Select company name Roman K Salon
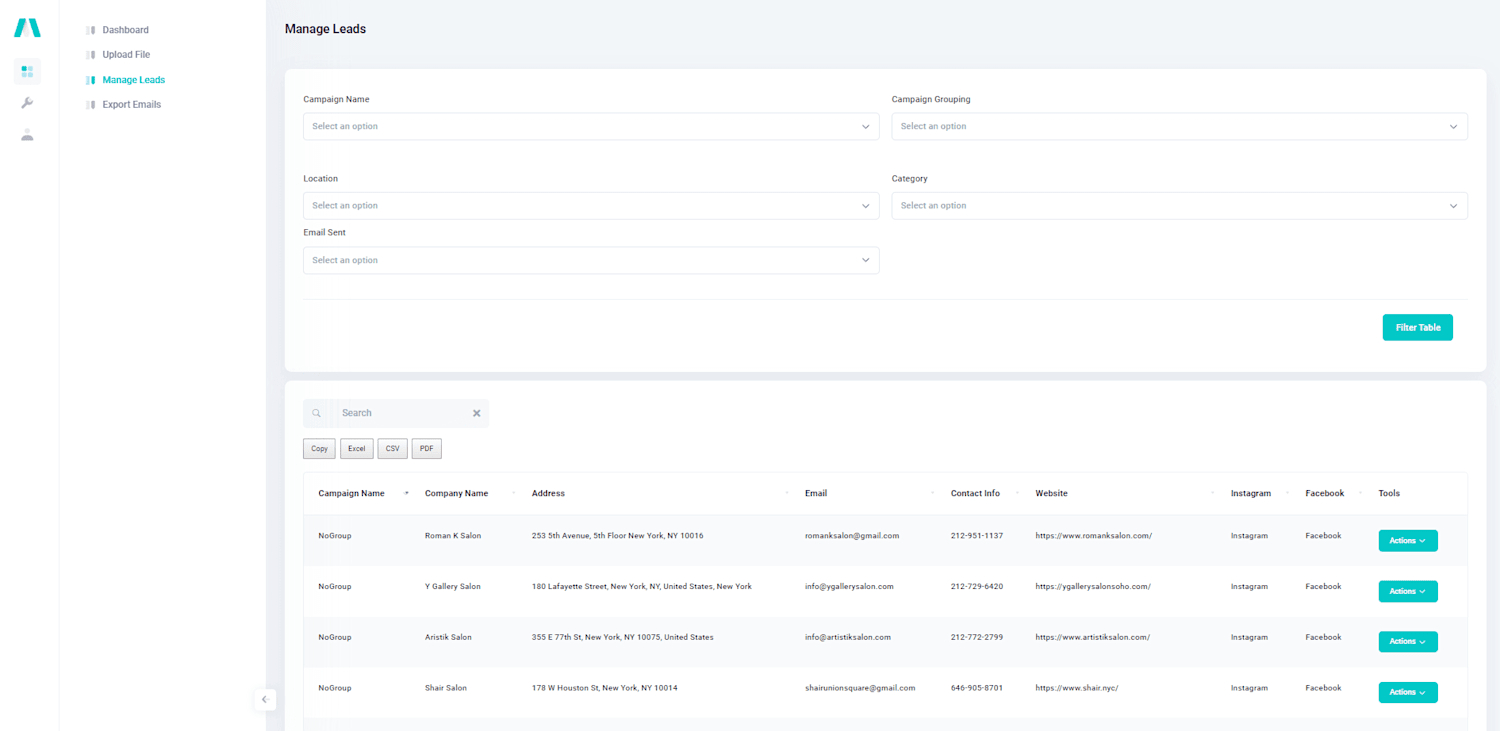 pos(453,536)
